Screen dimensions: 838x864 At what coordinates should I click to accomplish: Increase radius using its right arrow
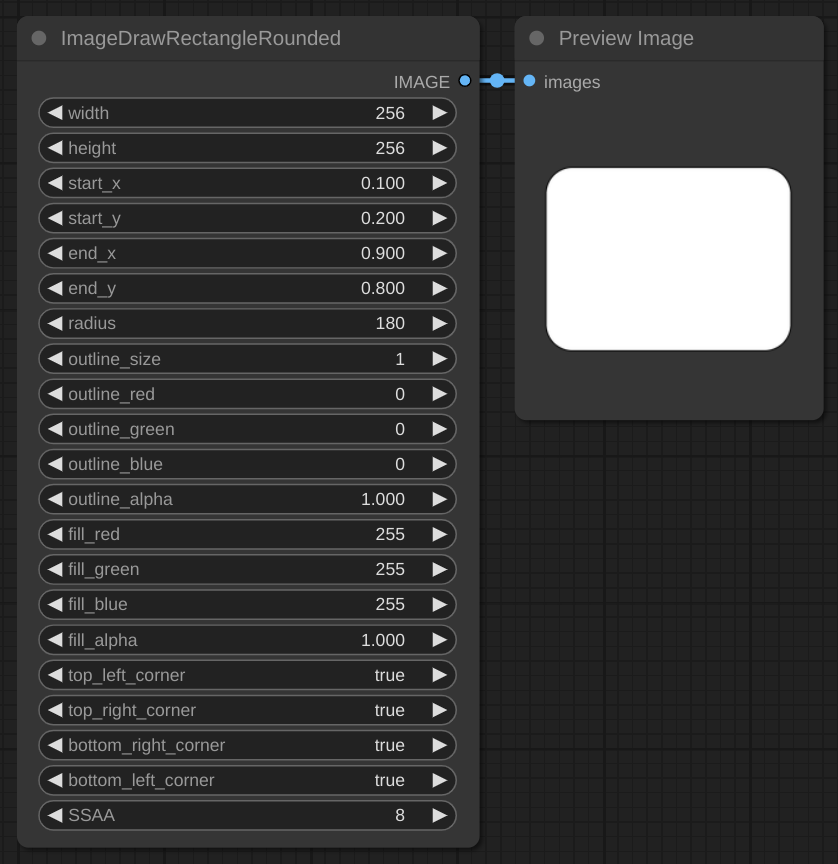pos(439,323)
